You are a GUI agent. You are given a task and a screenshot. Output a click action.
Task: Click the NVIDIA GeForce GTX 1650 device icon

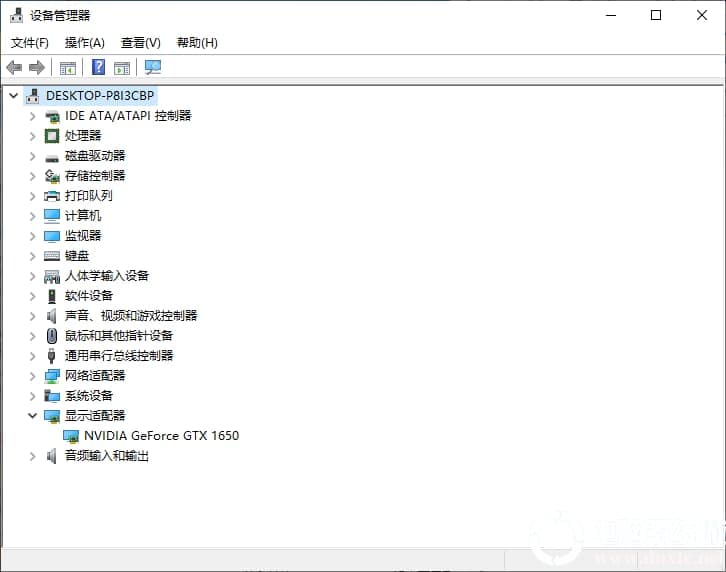(x=71, y=436)
